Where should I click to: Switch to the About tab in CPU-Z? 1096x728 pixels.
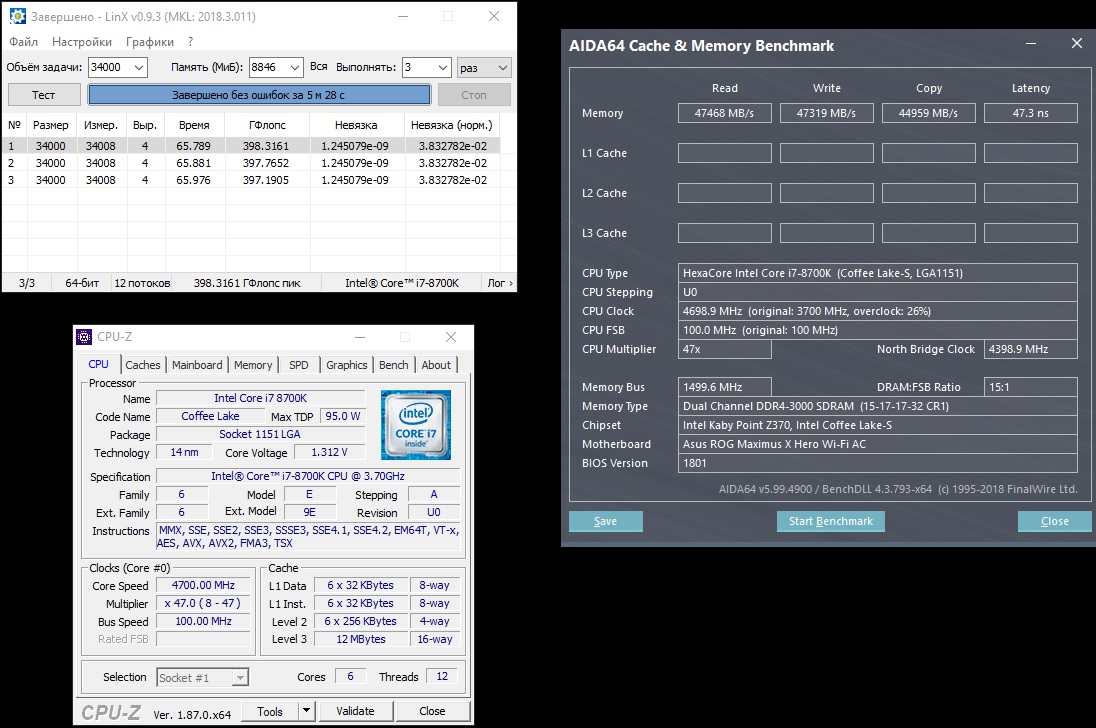point(436,365)
